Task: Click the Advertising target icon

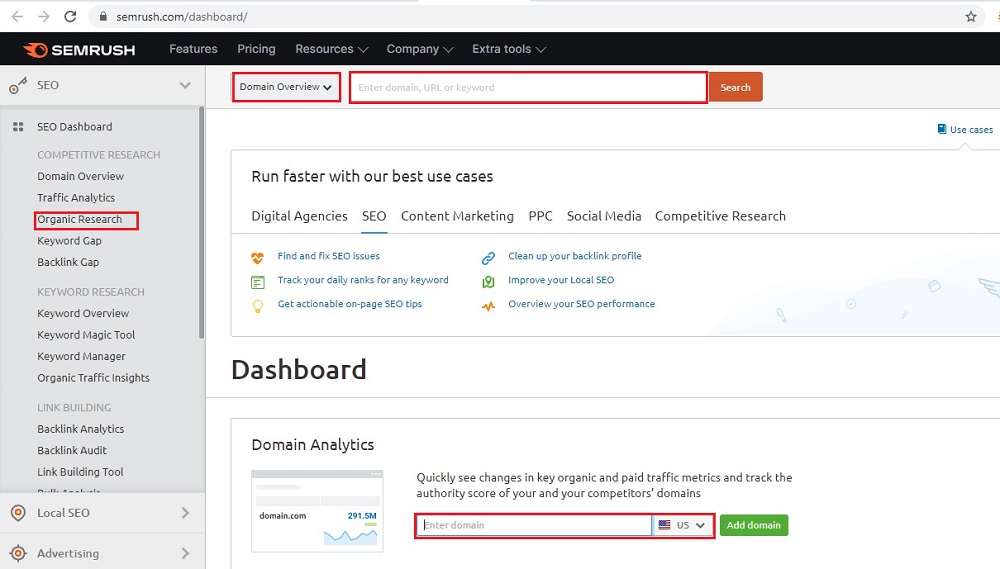Action: pos(18,553)
